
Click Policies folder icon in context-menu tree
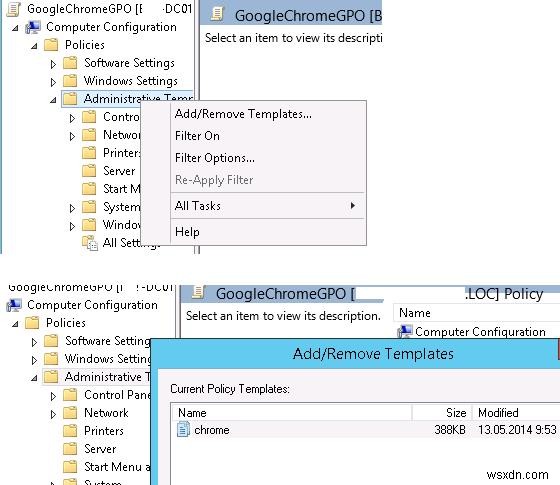[51, 45]
